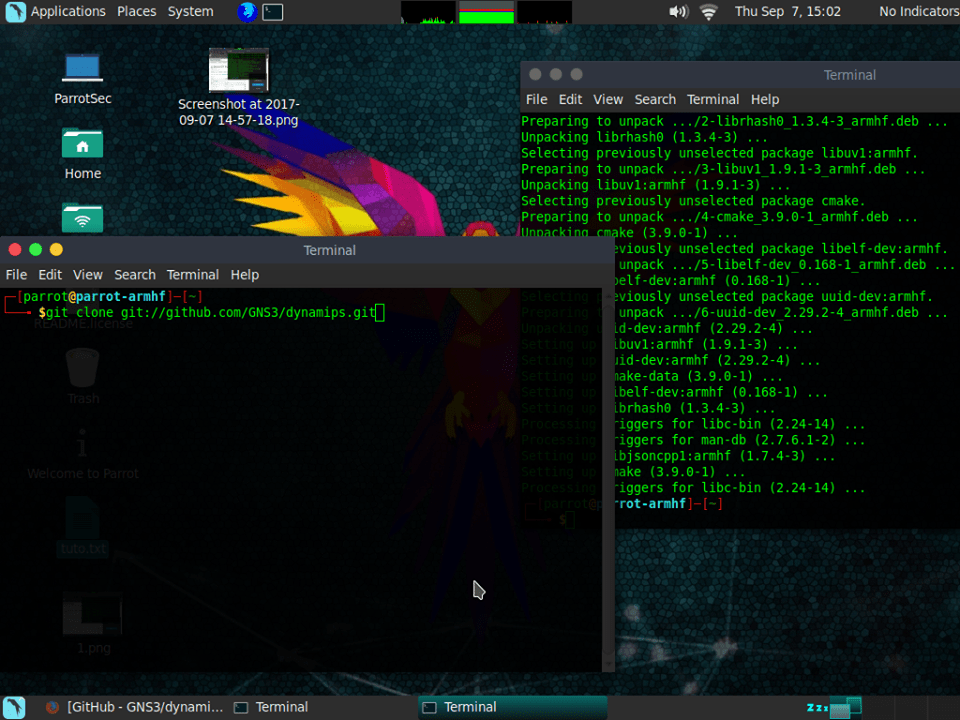Click 'triggers for man-db' output line
The height and width of the screenshot is (720, 960).
(738, 440)
